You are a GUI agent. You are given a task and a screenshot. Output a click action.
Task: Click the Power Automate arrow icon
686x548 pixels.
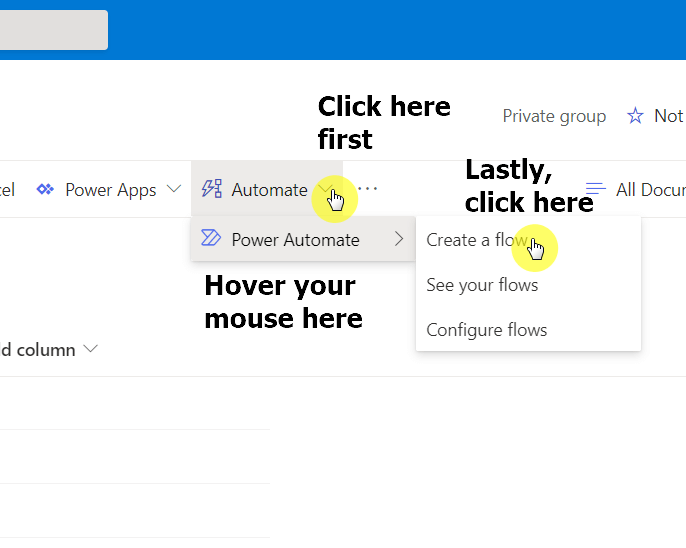tap(211, 238)
